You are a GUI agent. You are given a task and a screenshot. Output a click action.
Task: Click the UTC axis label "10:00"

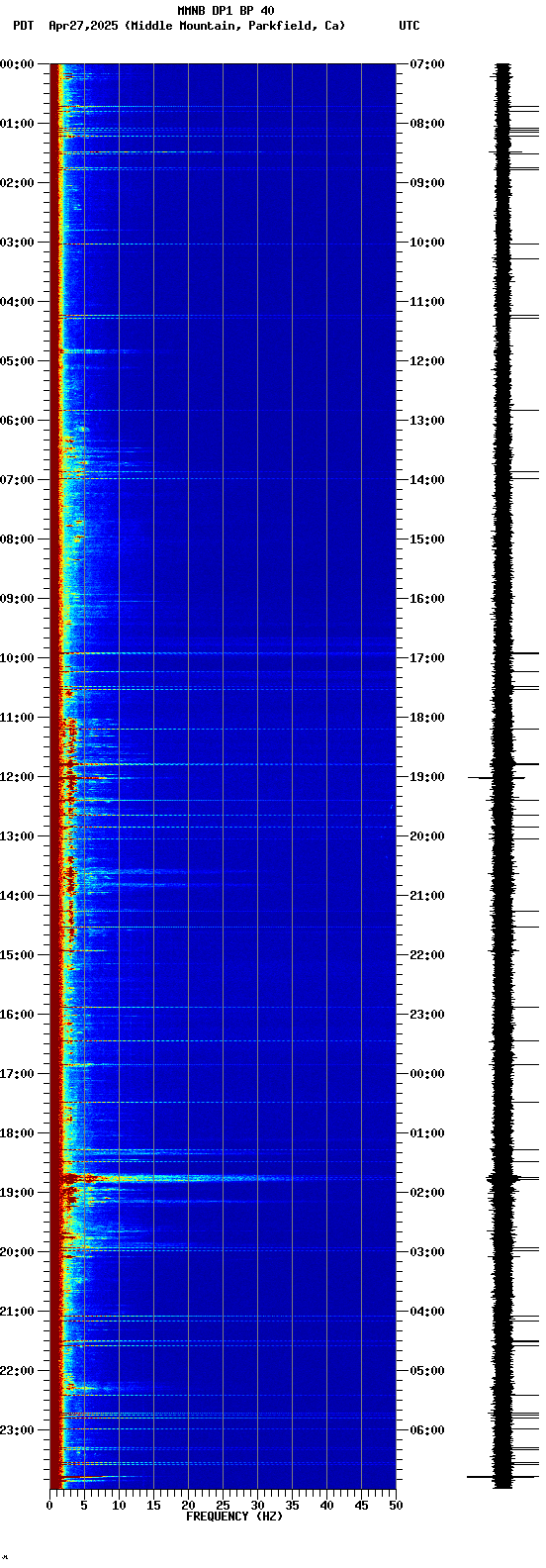[x=427, y=243]
